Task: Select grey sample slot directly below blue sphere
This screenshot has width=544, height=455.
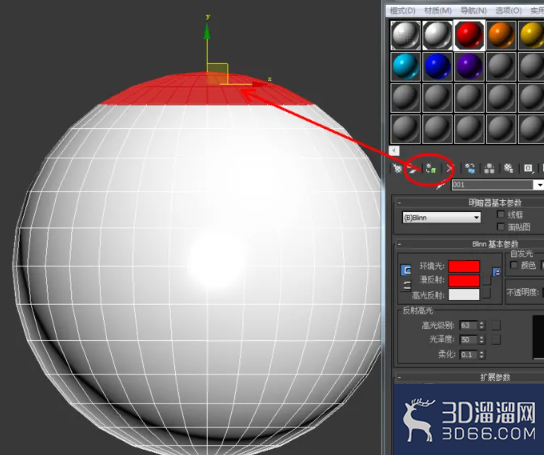Action: point(437,98)
